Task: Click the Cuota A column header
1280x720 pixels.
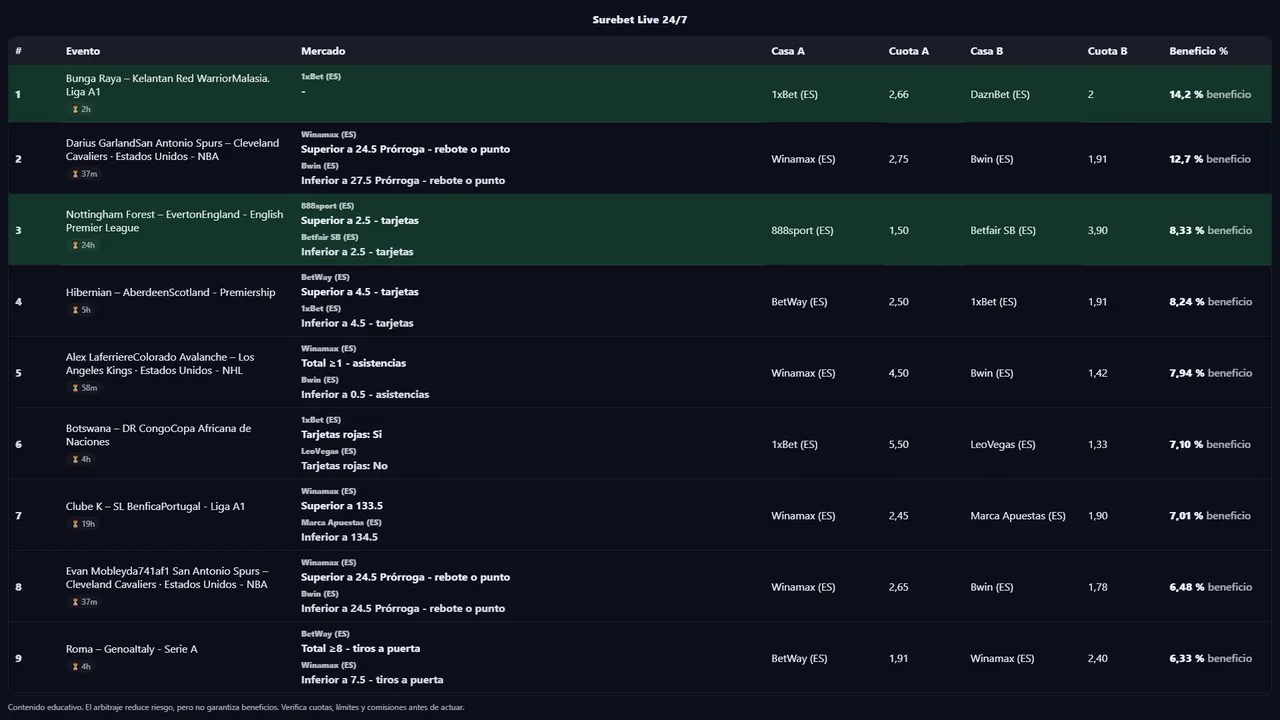Action: 908,51
